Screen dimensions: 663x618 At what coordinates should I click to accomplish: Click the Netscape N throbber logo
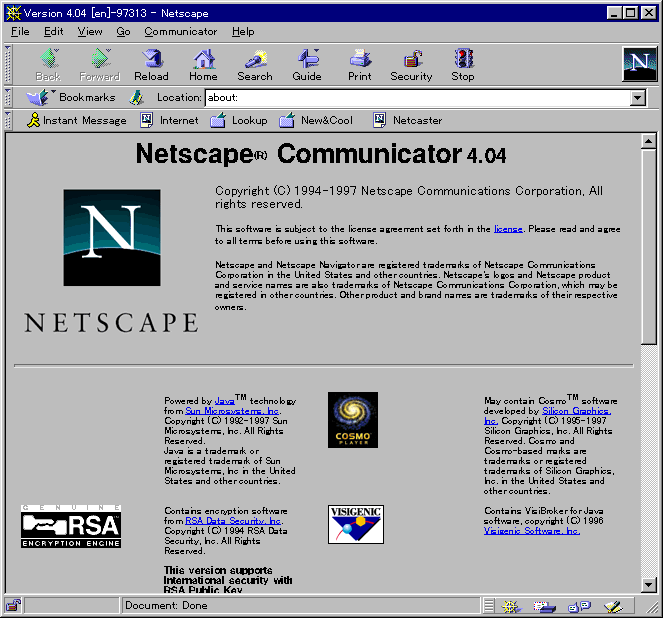point(640,64)
